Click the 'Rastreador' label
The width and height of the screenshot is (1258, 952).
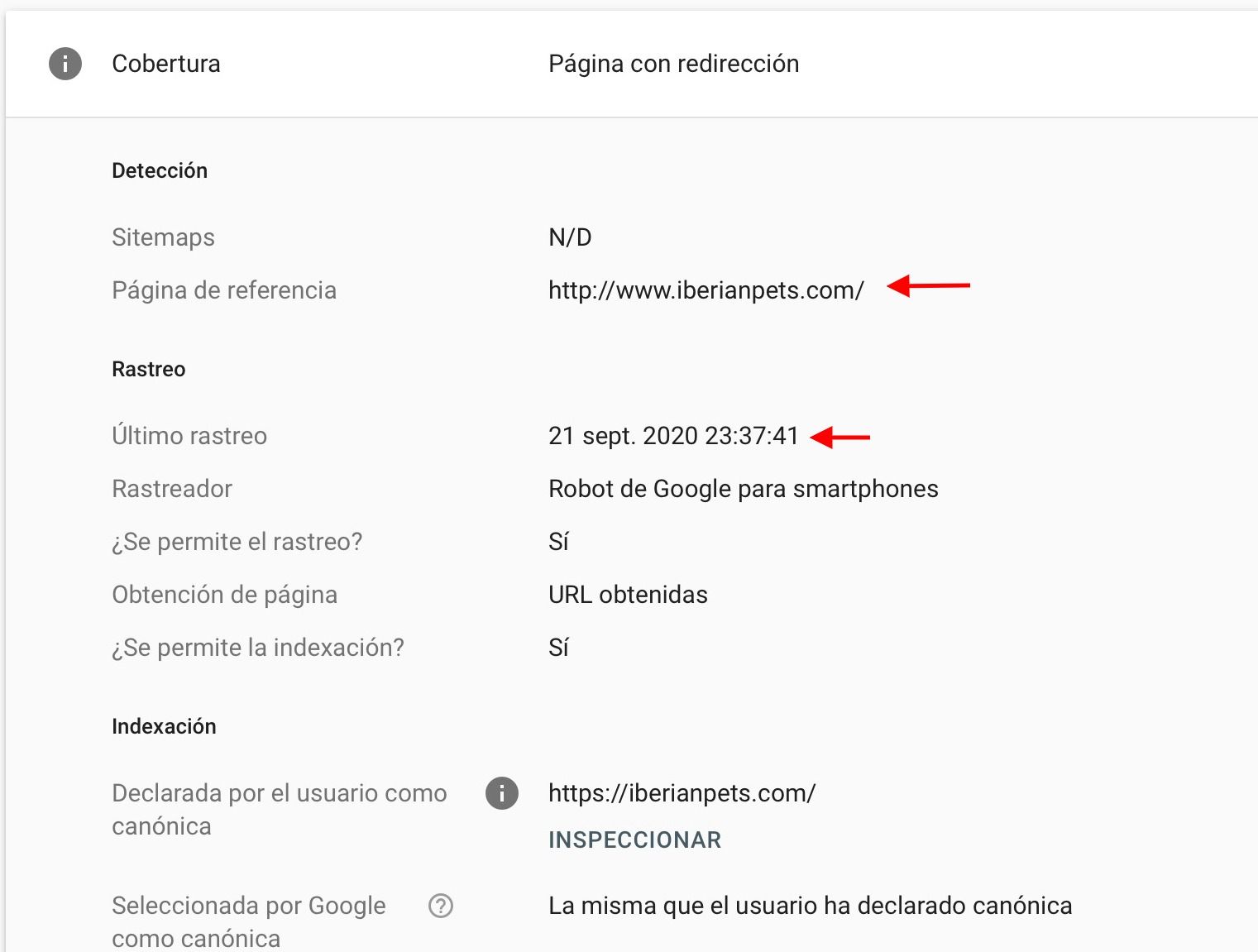(172, 489)
